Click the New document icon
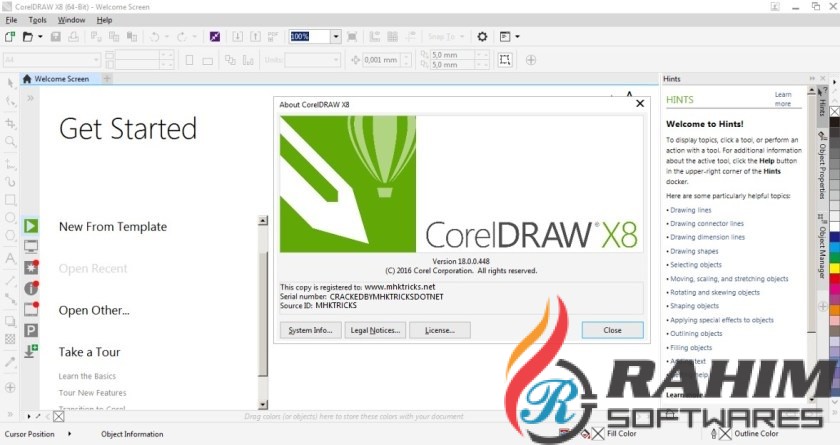 pyautogui.click(x=10, y=36)
